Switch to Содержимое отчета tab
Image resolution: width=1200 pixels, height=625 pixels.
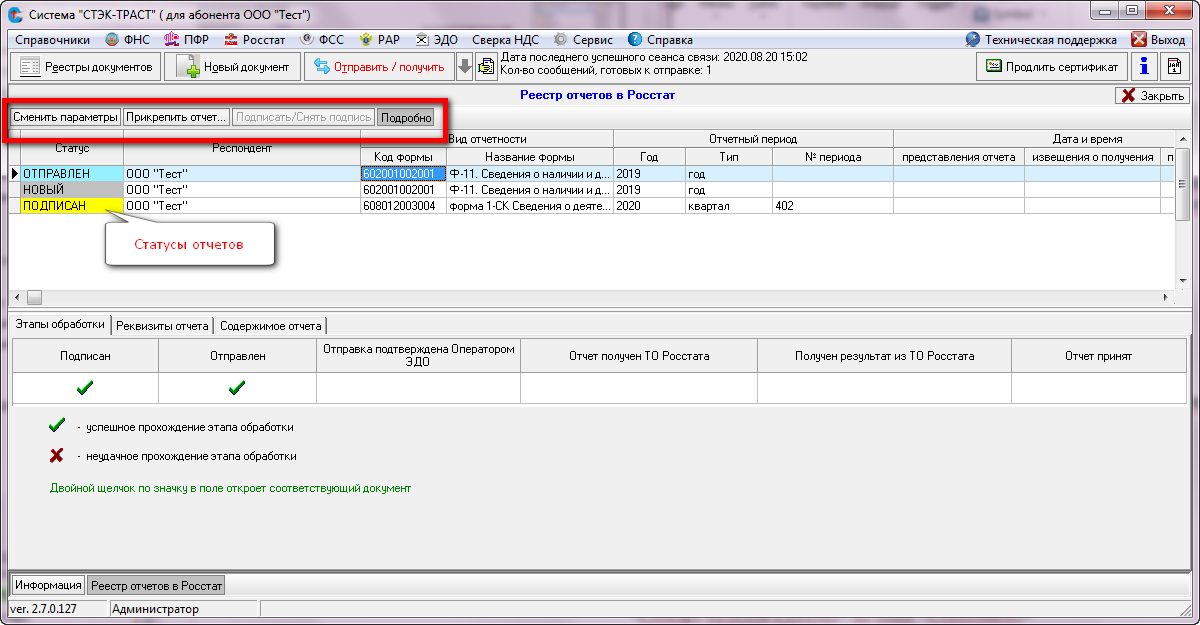coord(271,326)
